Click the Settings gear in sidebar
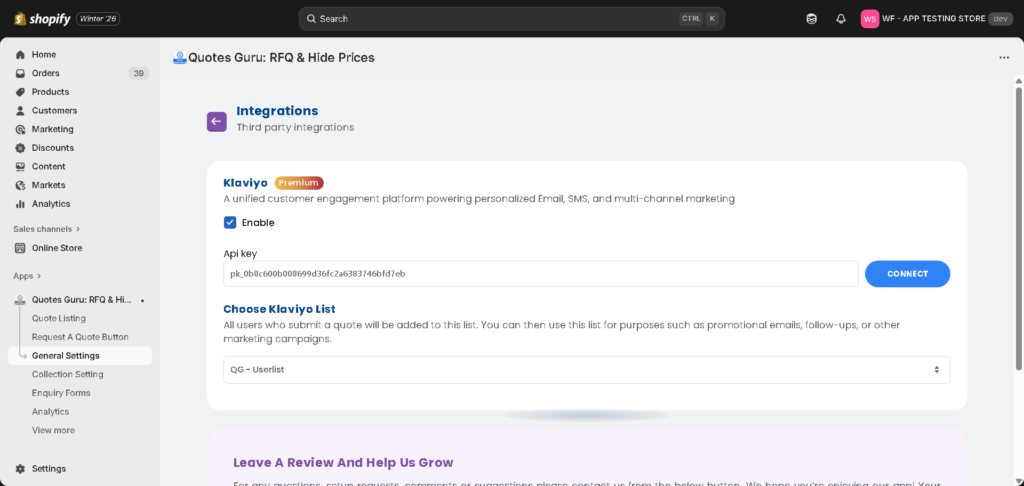The width and height of the screenshot is (1024, 486). 20,468
